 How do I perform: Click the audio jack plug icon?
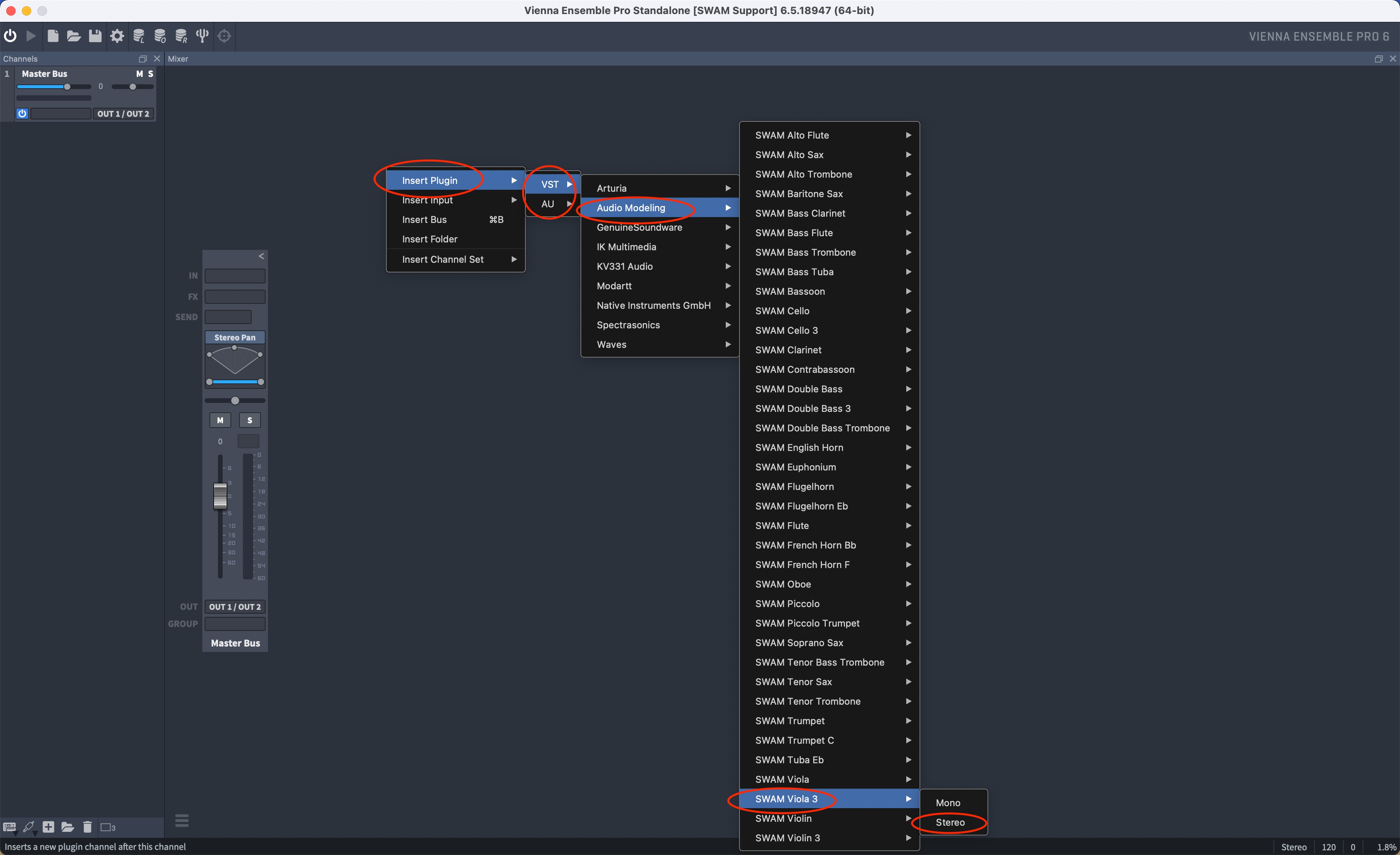point(29,827)
